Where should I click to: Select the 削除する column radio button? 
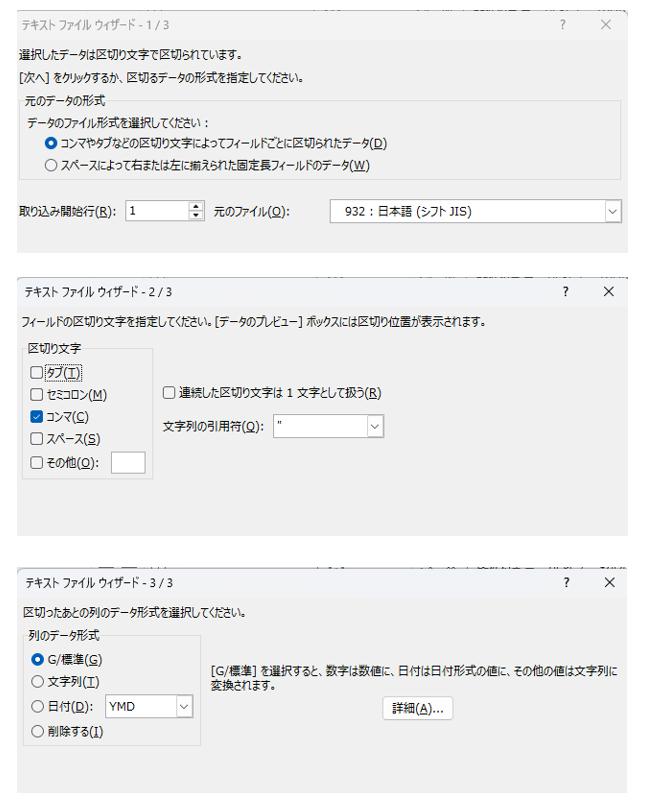38,731
